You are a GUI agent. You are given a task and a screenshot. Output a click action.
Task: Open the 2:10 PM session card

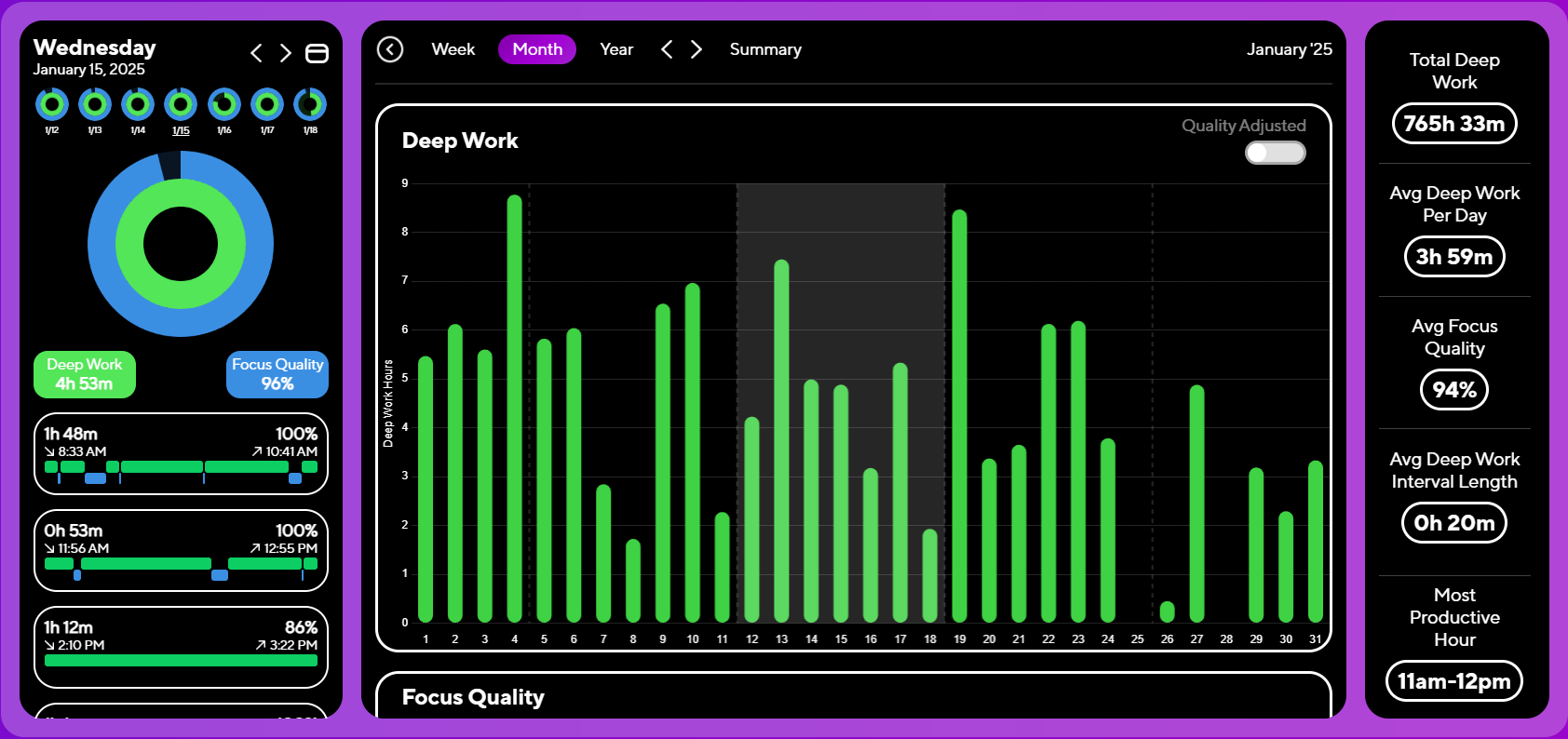[x=181, y=646]
